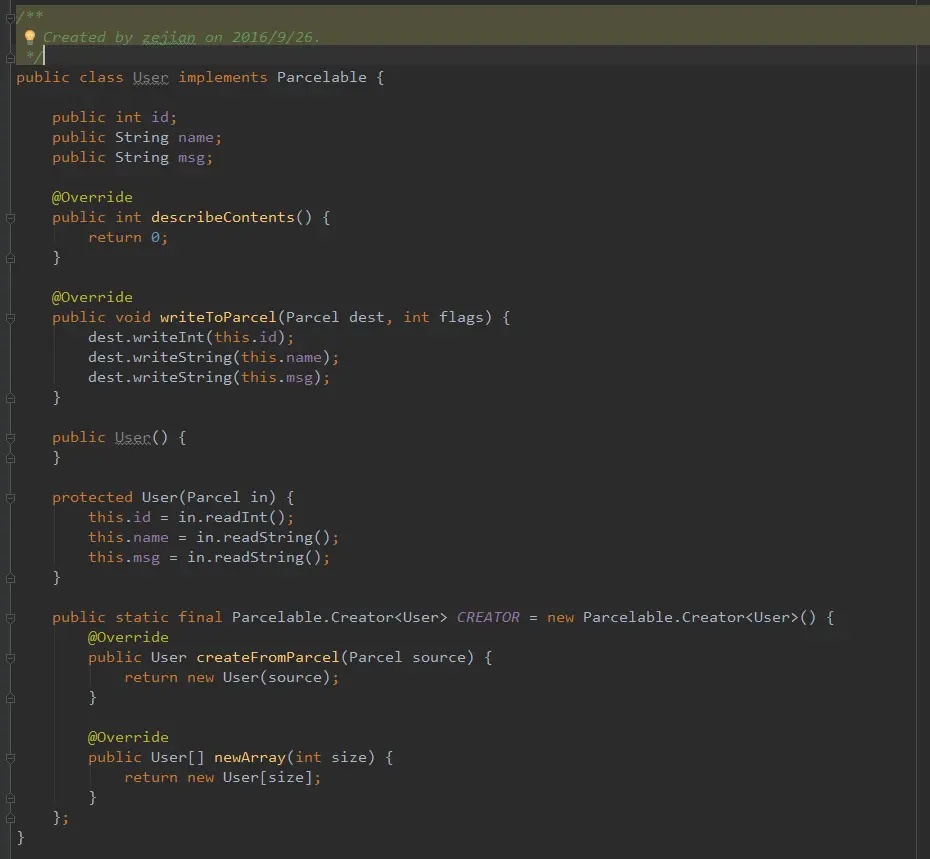Collapse the writeToParcel method fold marker
This screenshot has height=859, width=930.
10,318
